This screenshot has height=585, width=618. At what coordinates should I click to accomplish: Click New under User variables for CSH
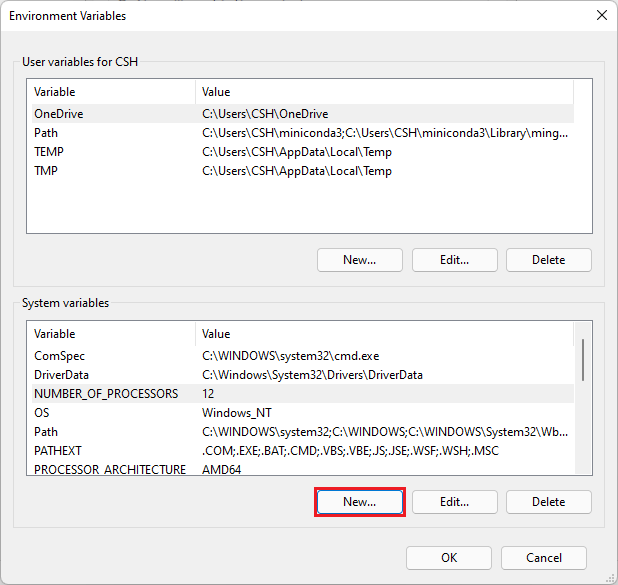(359, 260)
